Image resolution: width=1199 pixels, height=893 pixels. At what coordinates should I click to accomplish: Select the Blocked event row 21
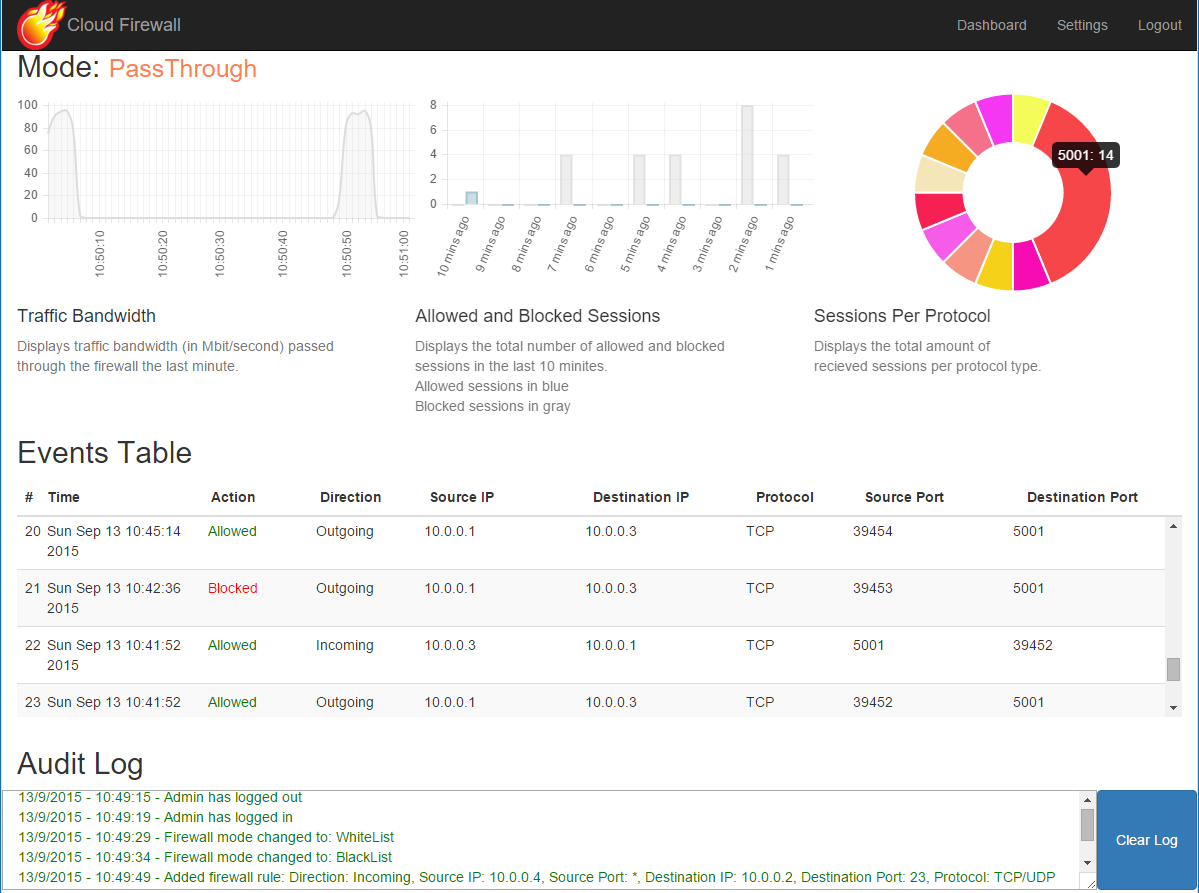590,598
